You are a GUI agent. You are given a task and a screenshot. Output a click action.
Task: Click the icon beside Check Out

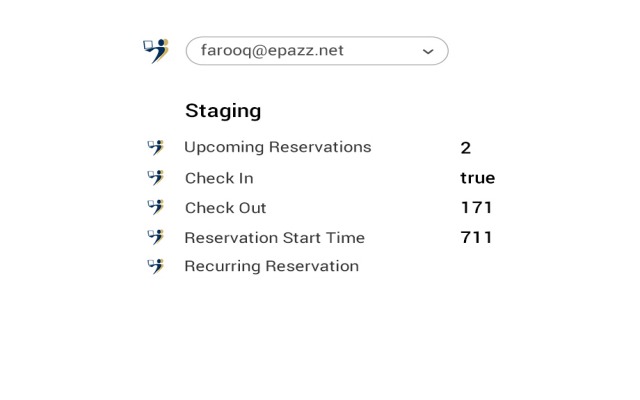(155, 207)
